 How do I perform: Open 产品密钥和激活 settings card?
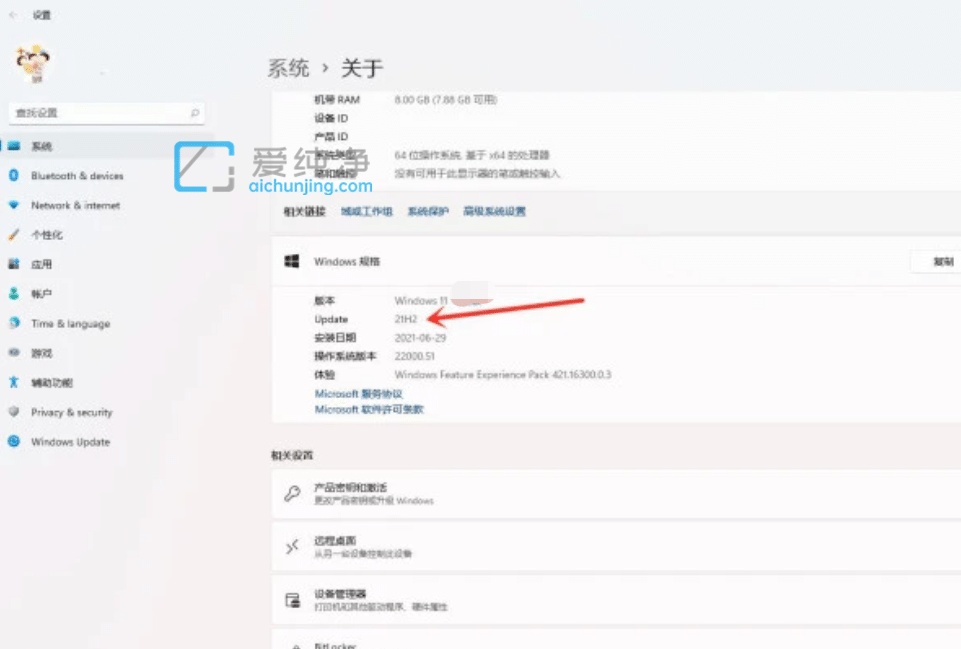pyautogui.click(x=616, y=494)
